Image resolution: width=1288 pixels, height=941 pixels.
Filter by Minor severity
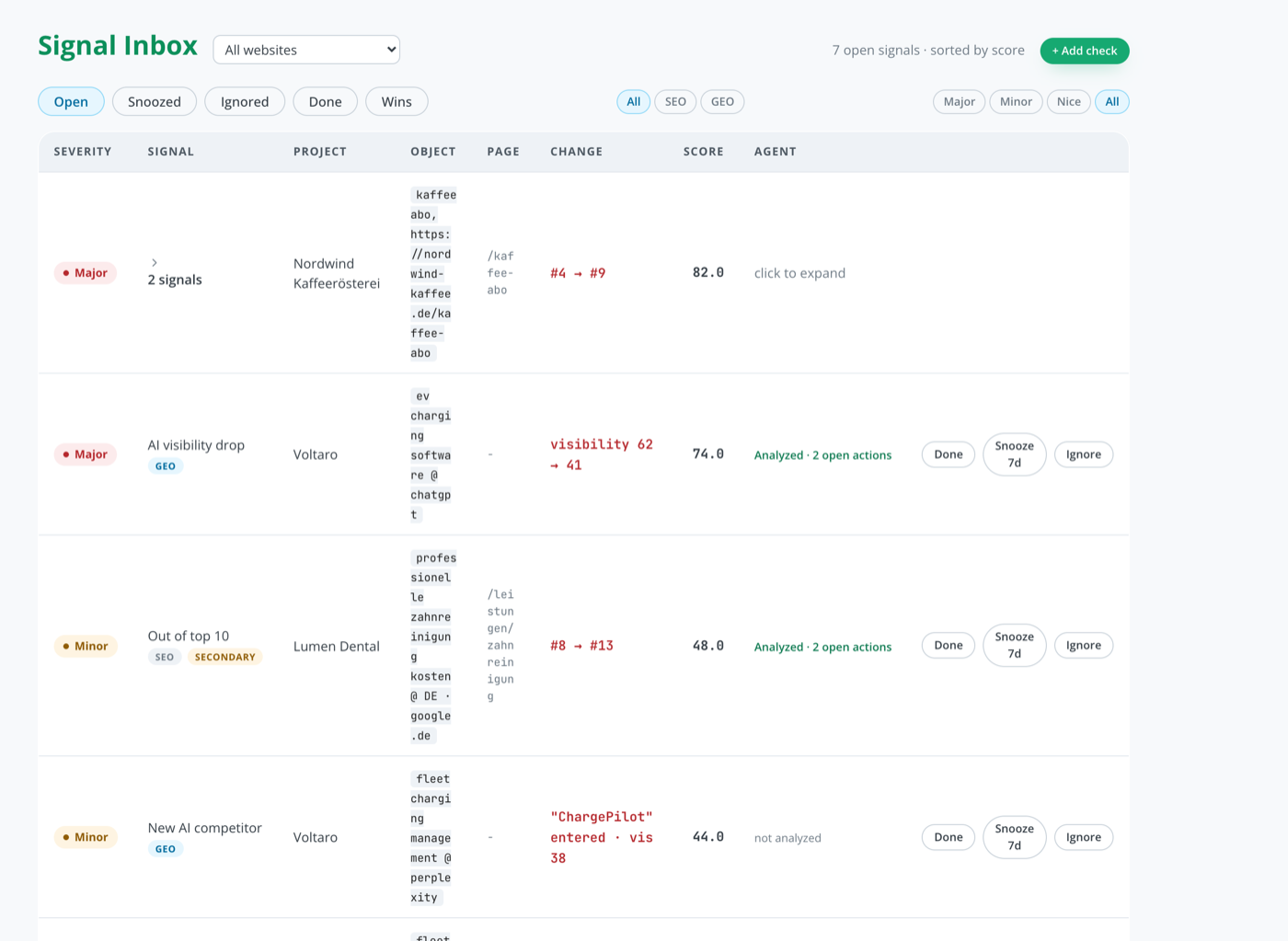(x=1016, y=101)
